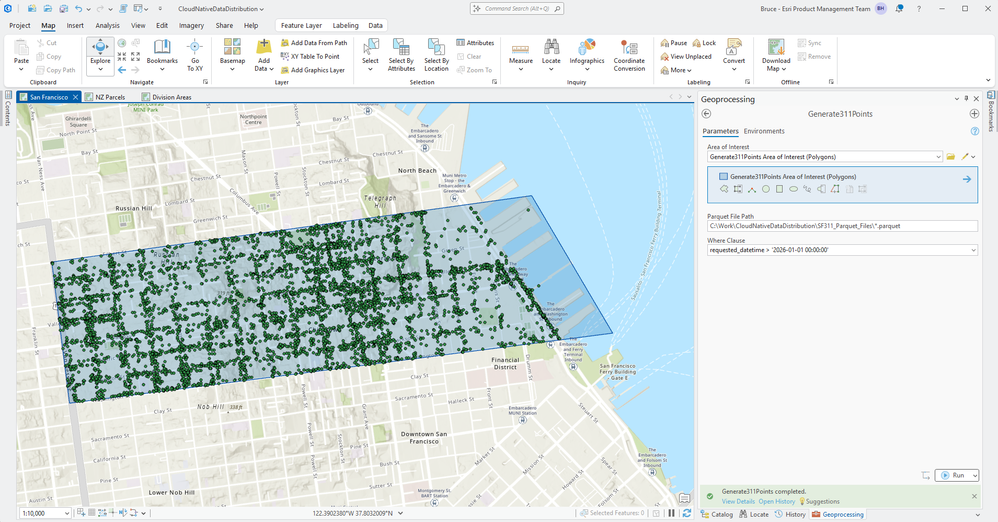The width and height of the screenshot is (998, 522).
Task: Expand the labeling More dropdown
Action: click(676, 70)
